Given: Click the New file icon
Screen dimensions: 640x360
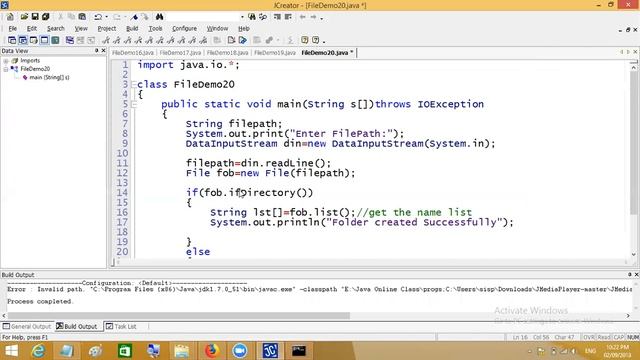Looking at the screenshot, I should (x=10, y=17).
